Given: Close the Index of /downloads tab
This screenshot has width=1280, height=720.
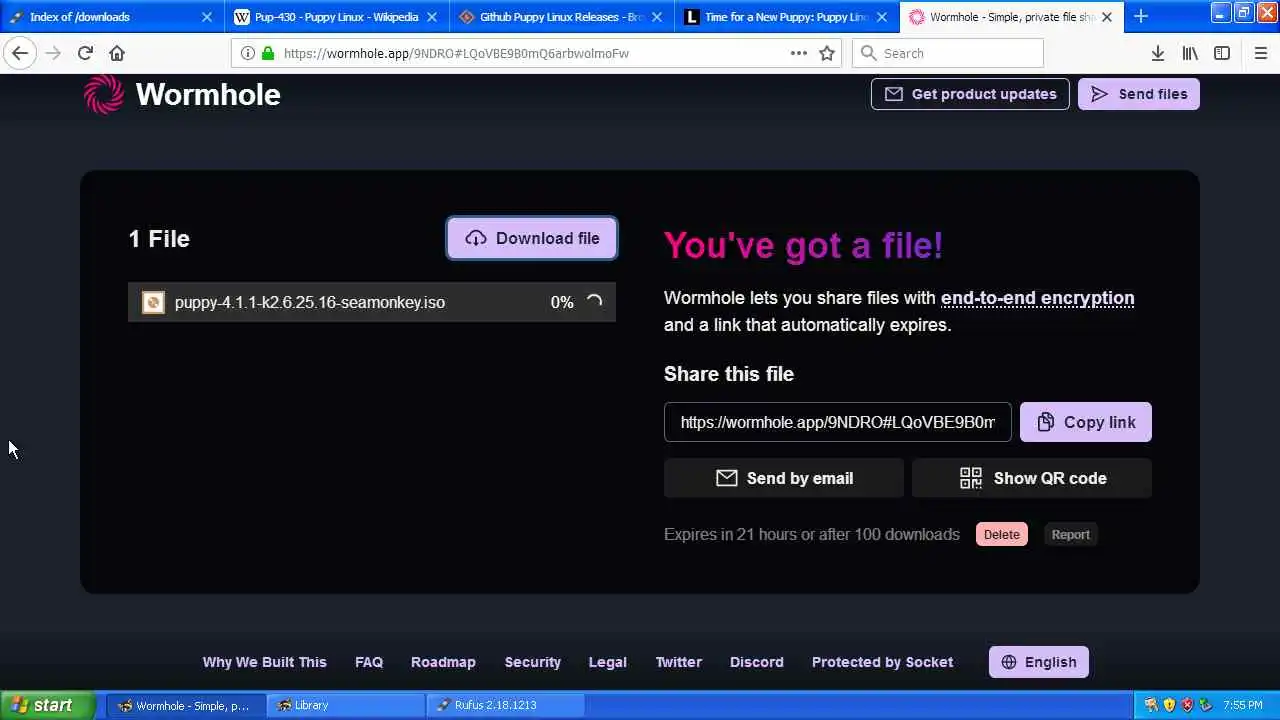Looking at the screenshot, I should point(207,17).
